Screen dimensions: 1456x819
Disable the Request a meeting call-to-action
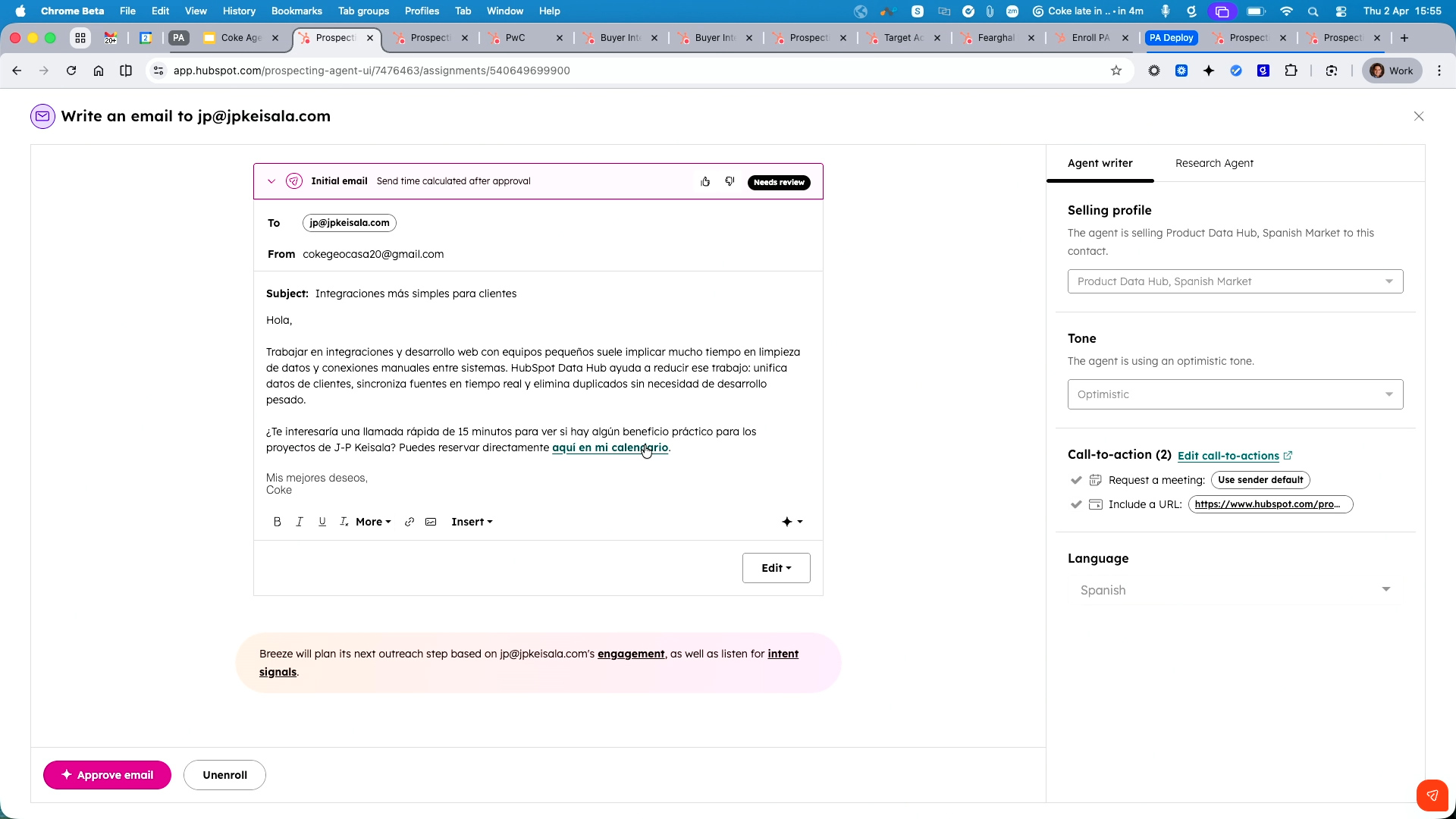[x=1076, y=479]
